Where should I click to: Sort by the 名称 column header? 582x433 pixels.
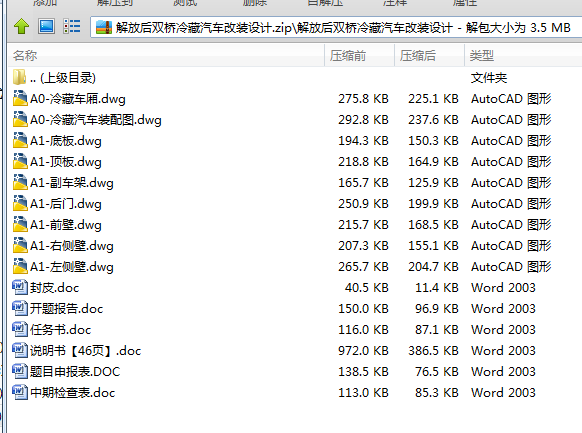tap(166, 56)
